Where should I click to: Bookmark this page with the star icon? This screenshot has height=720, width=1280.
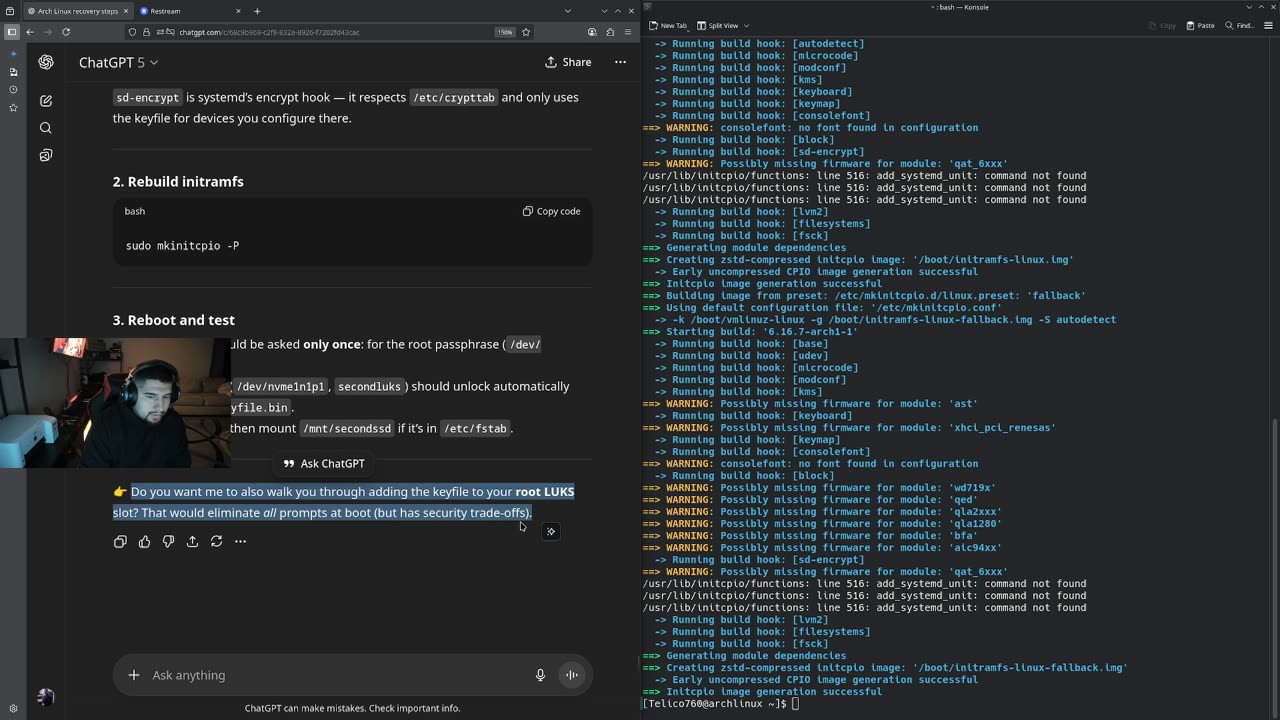(x=526, y=32)
